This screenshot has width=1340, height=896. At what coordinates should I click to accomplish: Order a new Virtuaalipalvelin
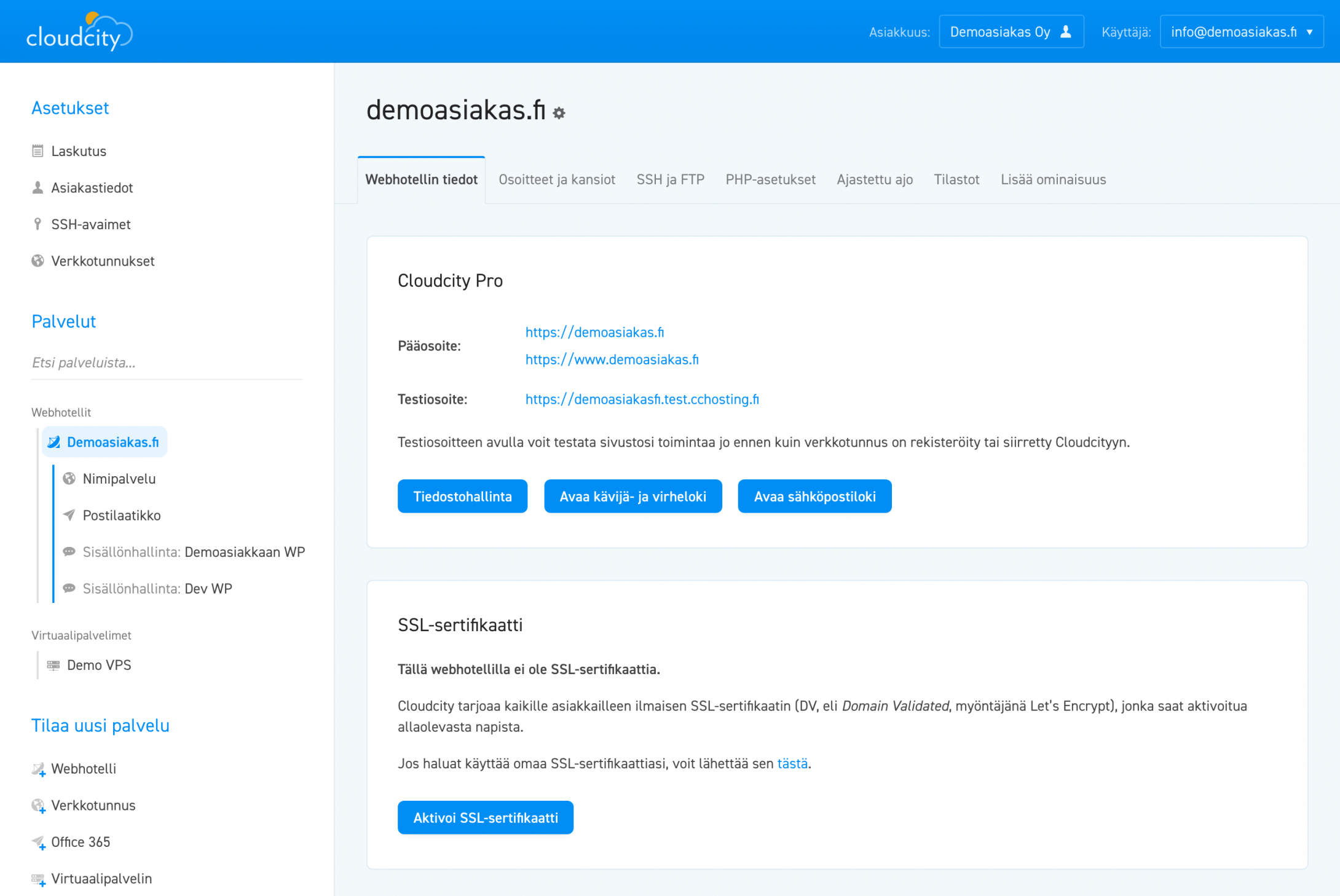(101, 879)
